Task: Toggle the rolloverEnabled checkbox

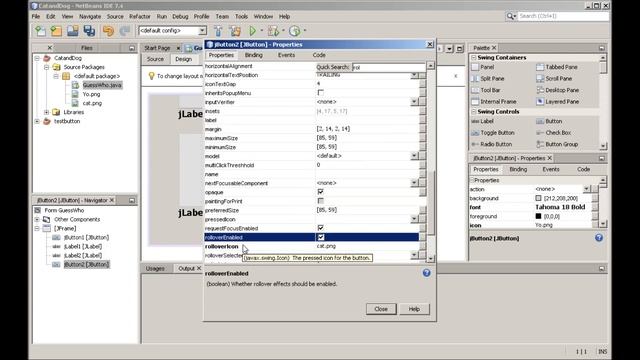Action: [320, 237]
